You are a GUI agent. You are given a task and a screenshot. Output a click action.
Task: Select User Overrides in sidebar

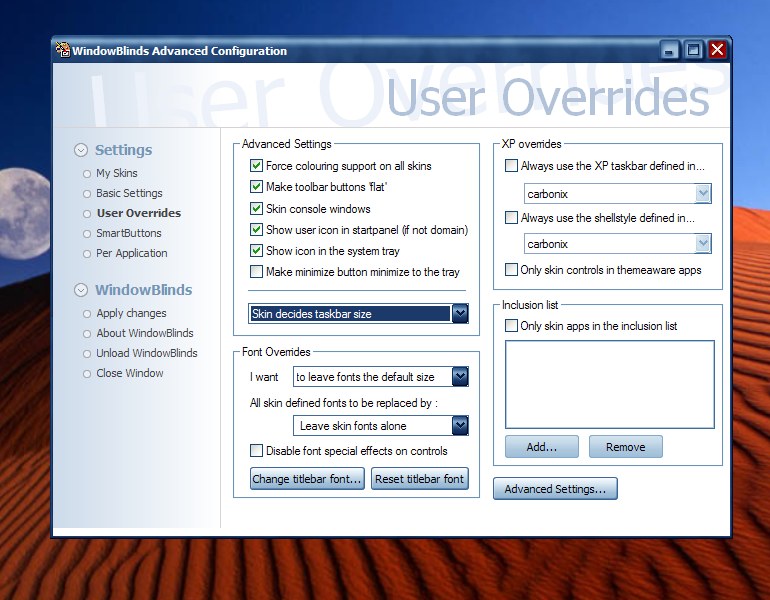(x=139, y=213)
